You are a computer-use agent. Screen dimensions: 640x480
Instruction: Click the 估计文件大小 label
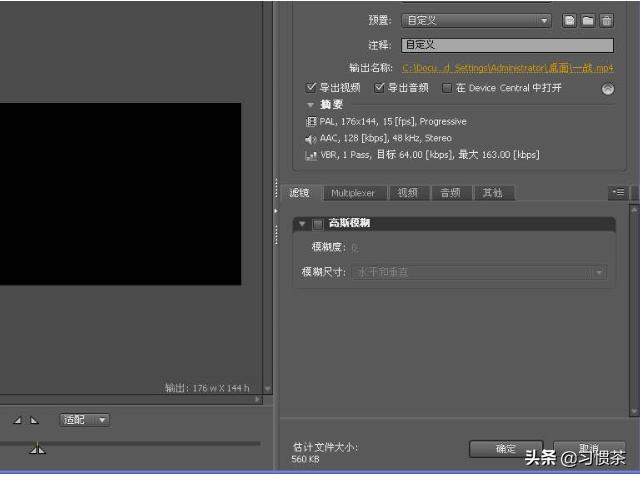coord(325,447)
